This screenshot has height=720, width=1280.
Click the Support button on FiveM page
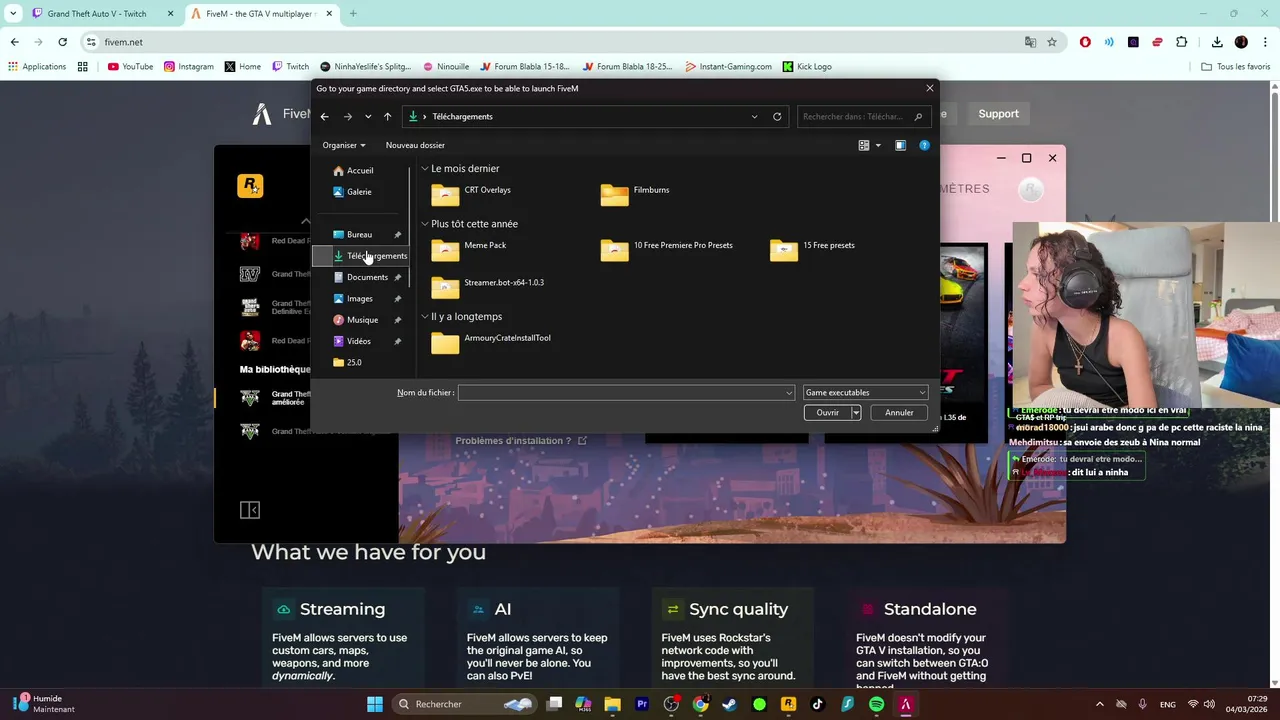(998, 114)
